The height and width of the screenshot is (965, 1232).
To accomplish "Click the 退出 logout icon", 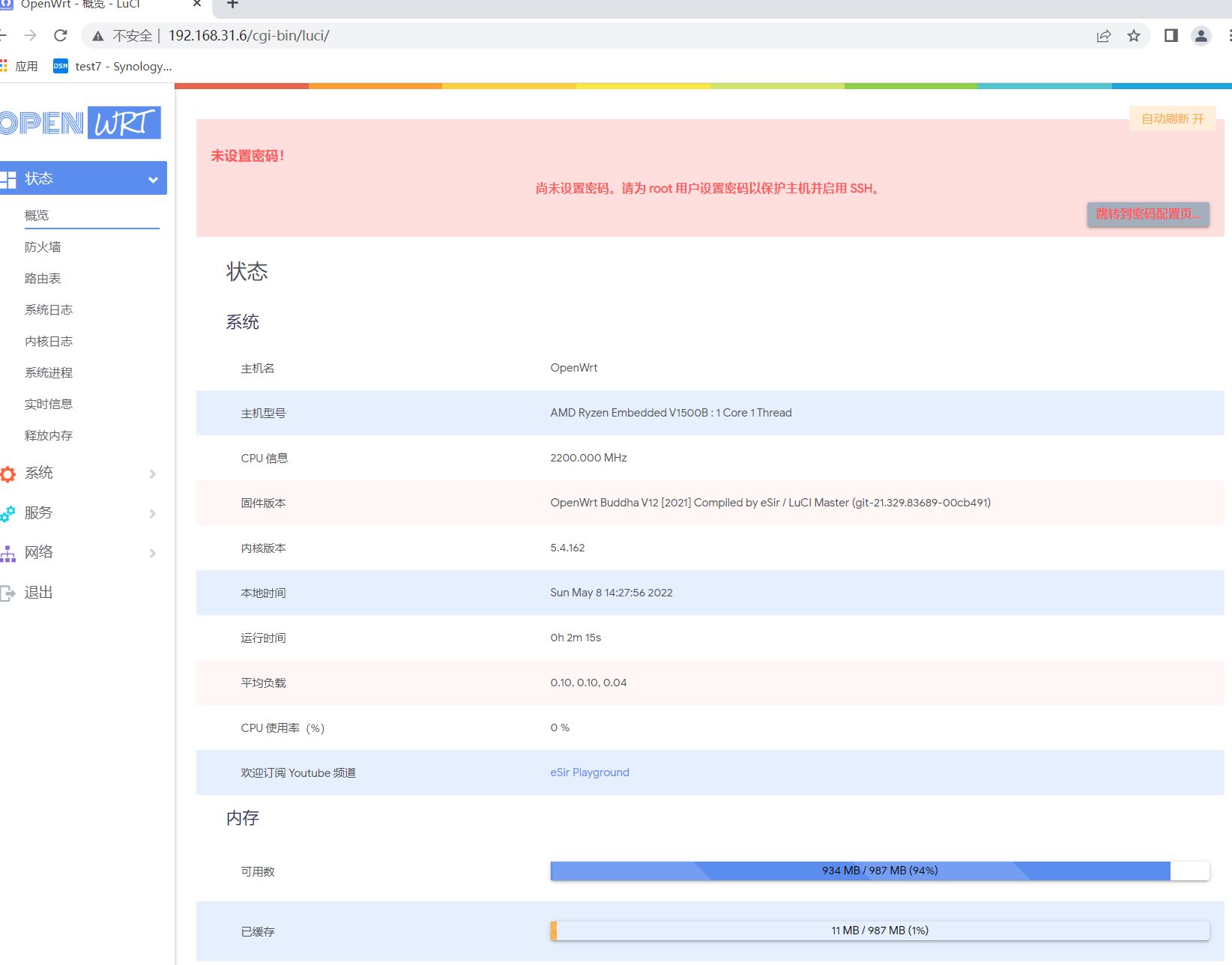I will (8, 593).
